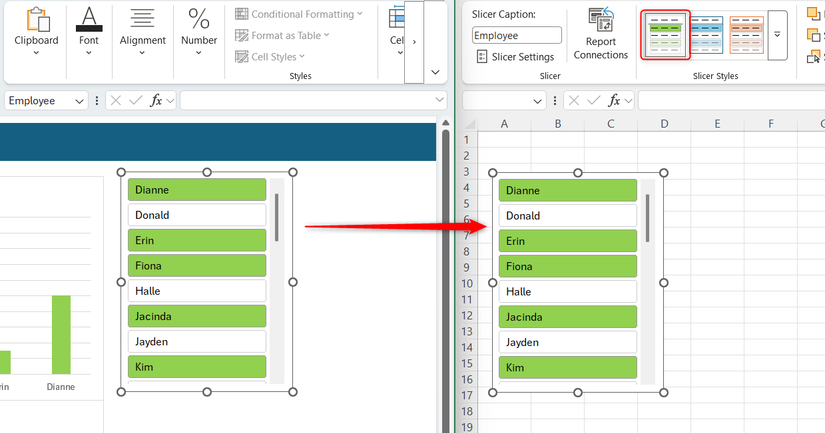Click the Slicer Caption box containing Employee
The height and width of the screenshot is (433, 825).
tap(516, 35)
